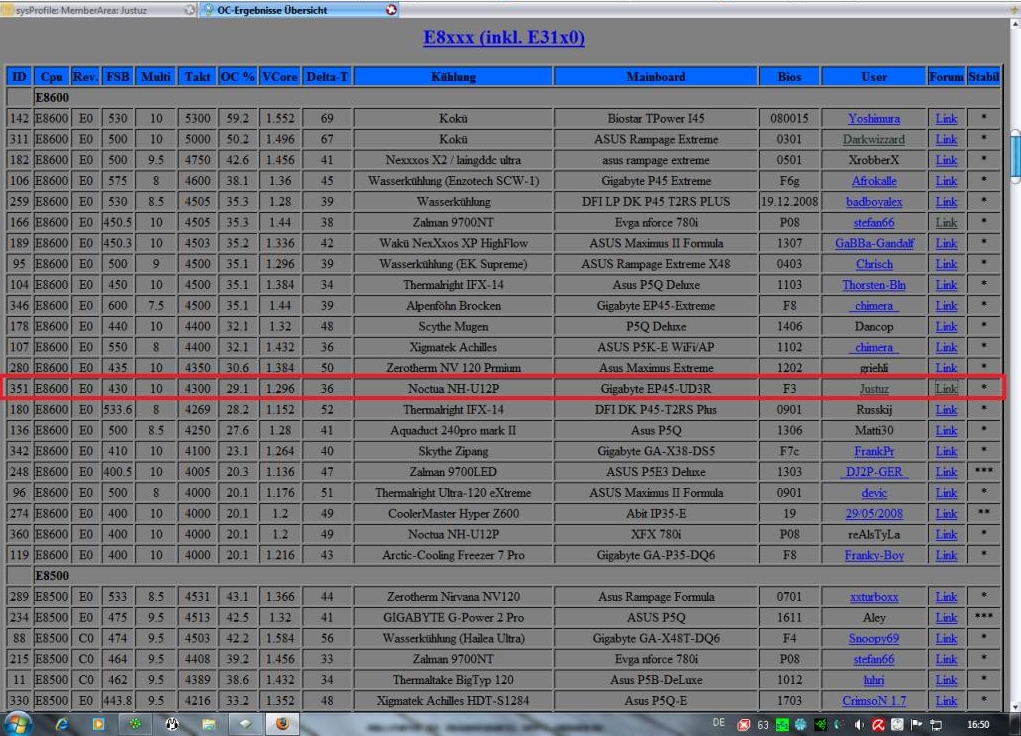Viewport: 1021px width, 736px height.
Task: Open user link Franky-Boy
Action: (874, 556)
